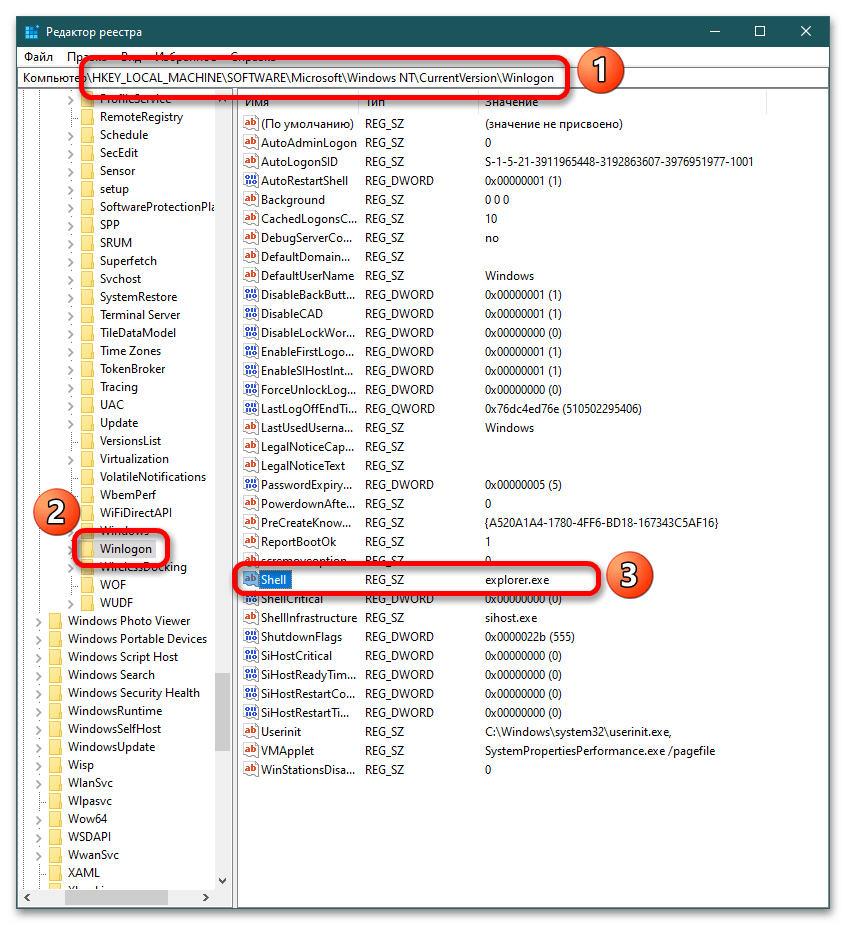Select the DefaultUserName value name

click(307, 275)
